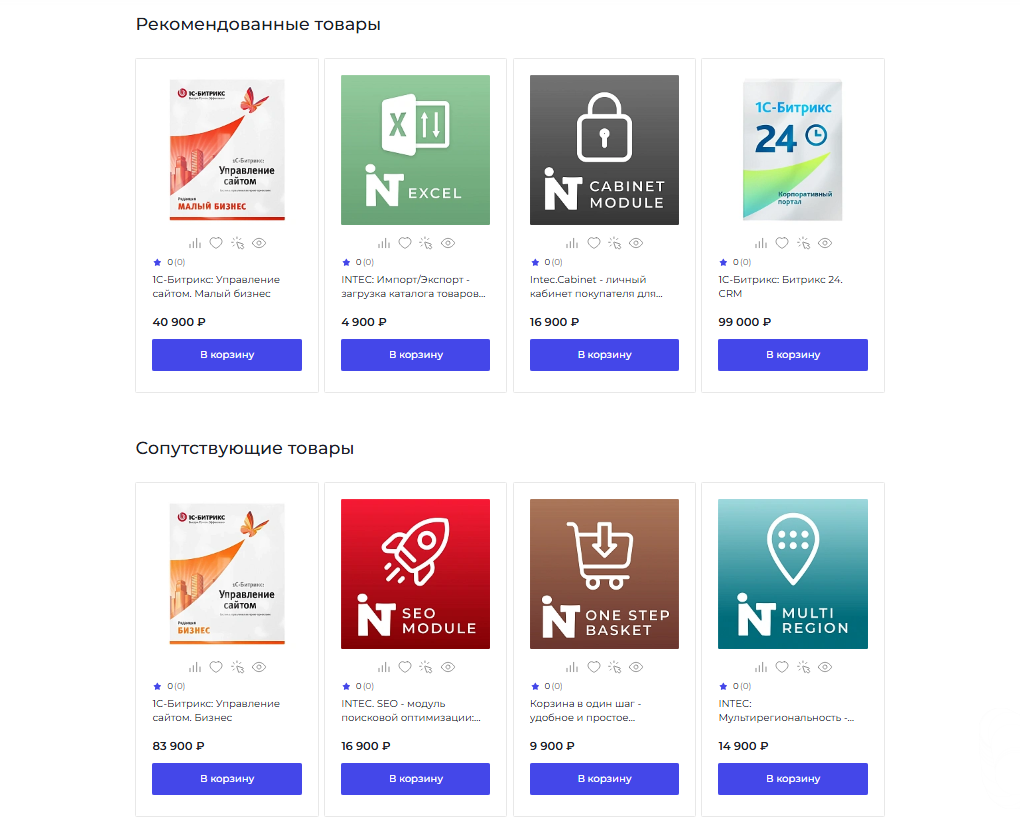Add INTEC Мультирегиональность to comparison
1020x834 pixels.
pos(760,667)
